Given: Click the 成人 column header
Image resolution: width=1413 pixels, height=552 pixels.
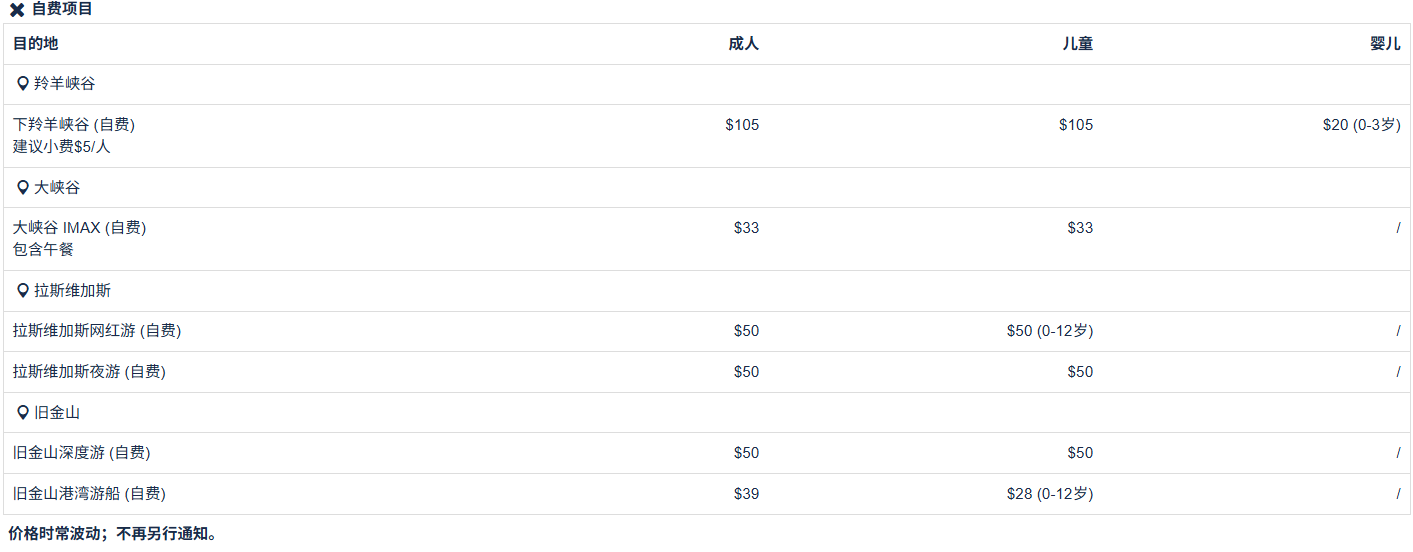Looking at the screenshot, I should (743, 44).
